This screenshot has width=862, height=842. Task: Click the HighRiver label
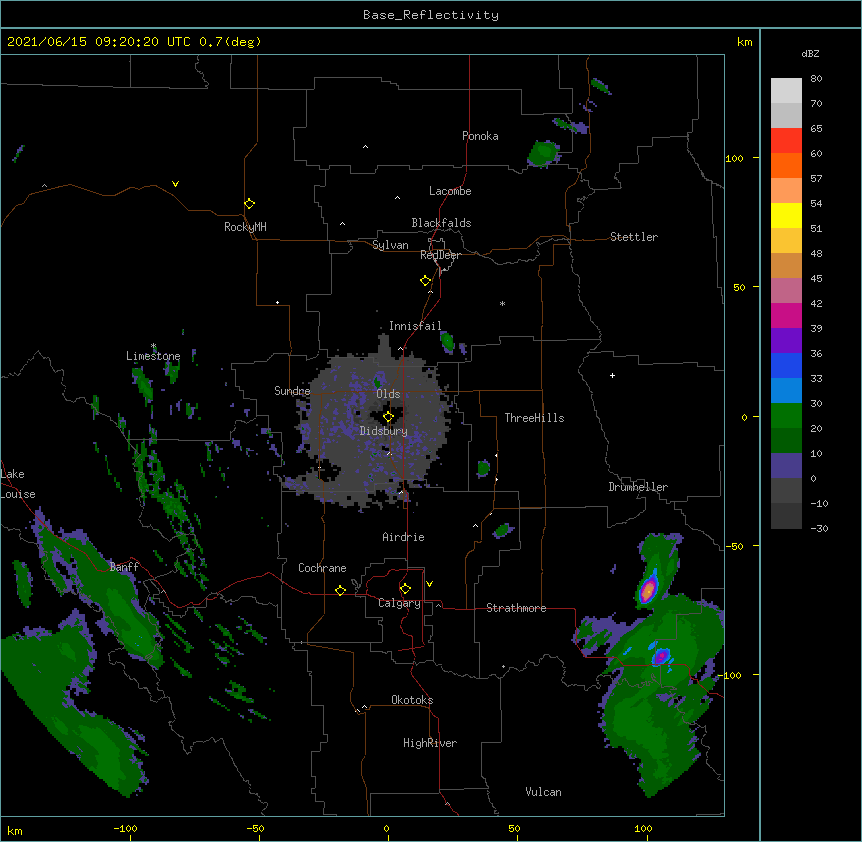[430, 743]
